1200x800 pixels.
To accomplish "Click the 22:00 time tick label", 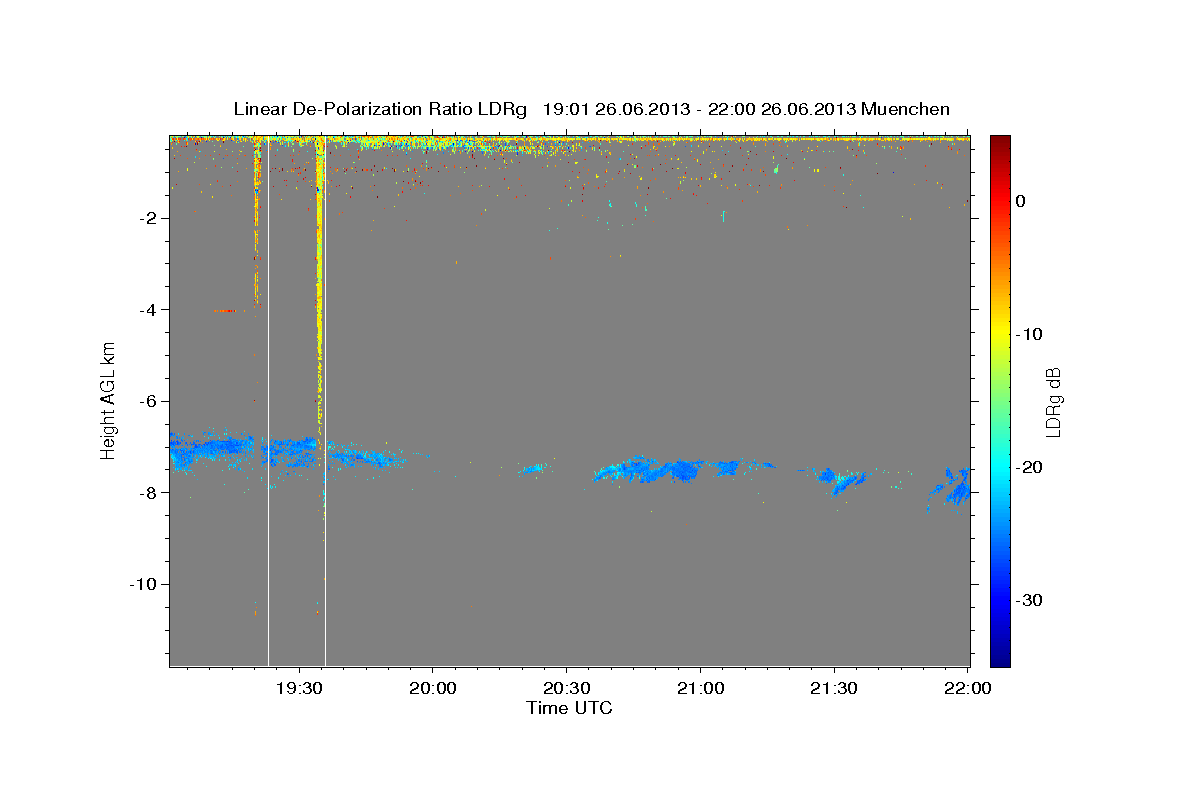I will tap(968, 688).
